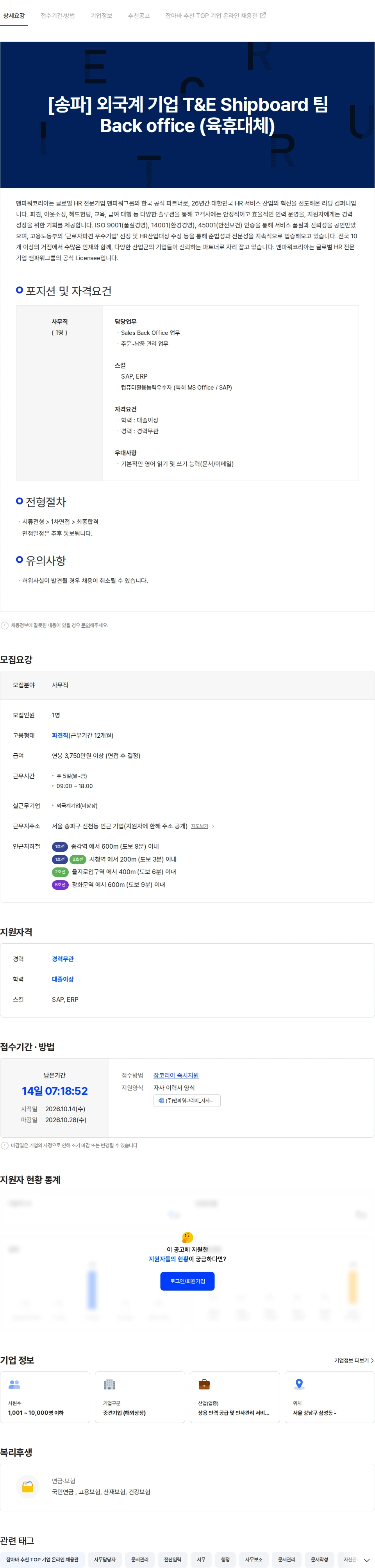The width and height of the screenshot is (375, 1568).
Task: Click the 사무담당자 tag
Action: (105, 1559)
